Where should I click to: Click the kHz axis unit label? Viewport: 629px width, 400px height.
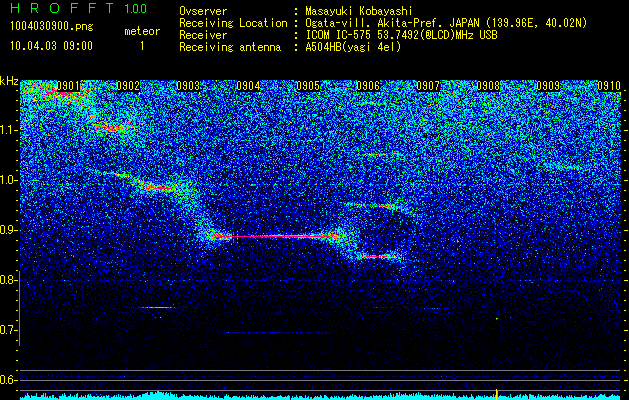click(x=9, y=81)
